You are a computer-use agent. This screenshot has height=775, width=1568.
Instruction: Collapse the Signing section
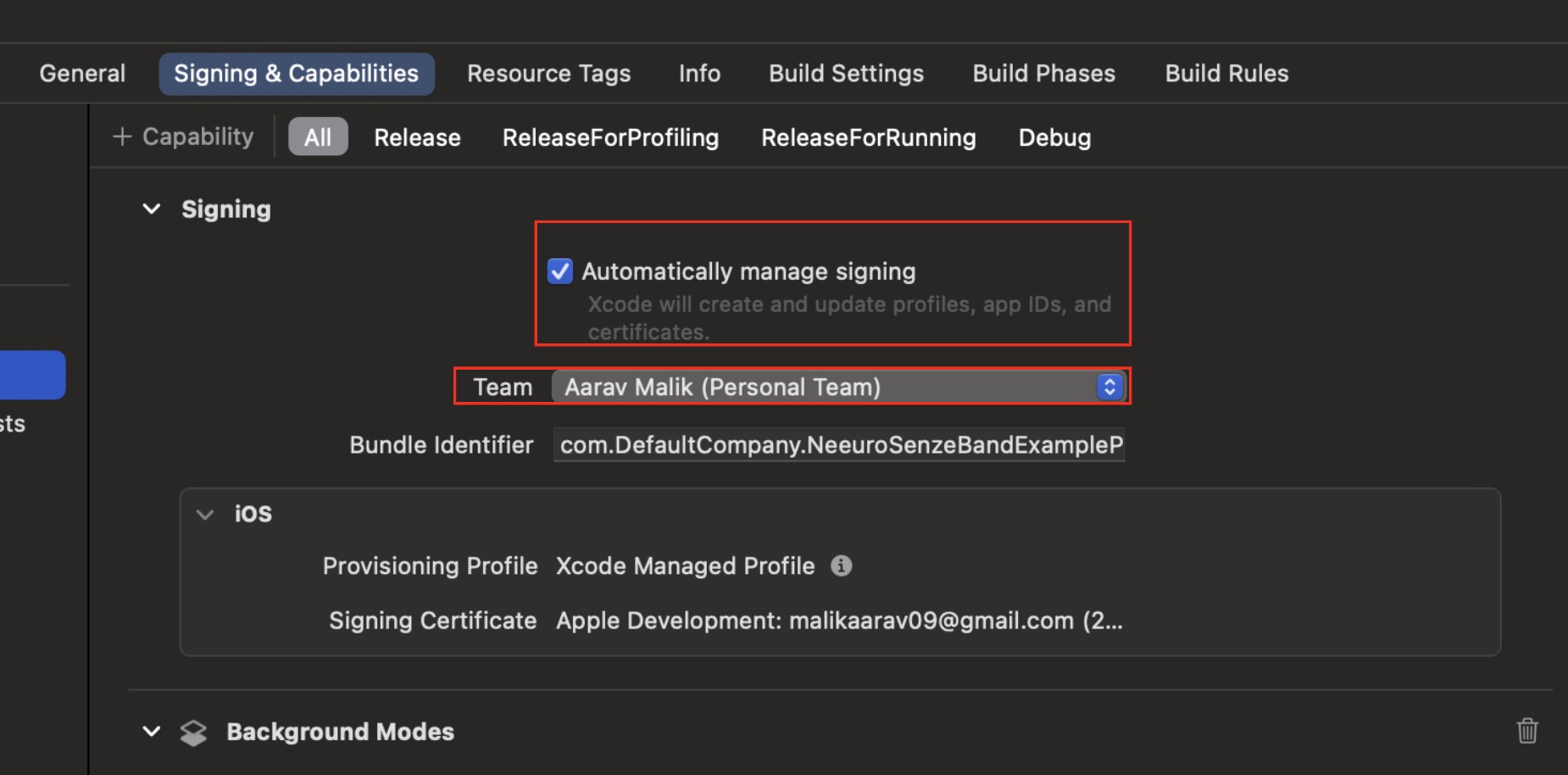pos(151,209)
